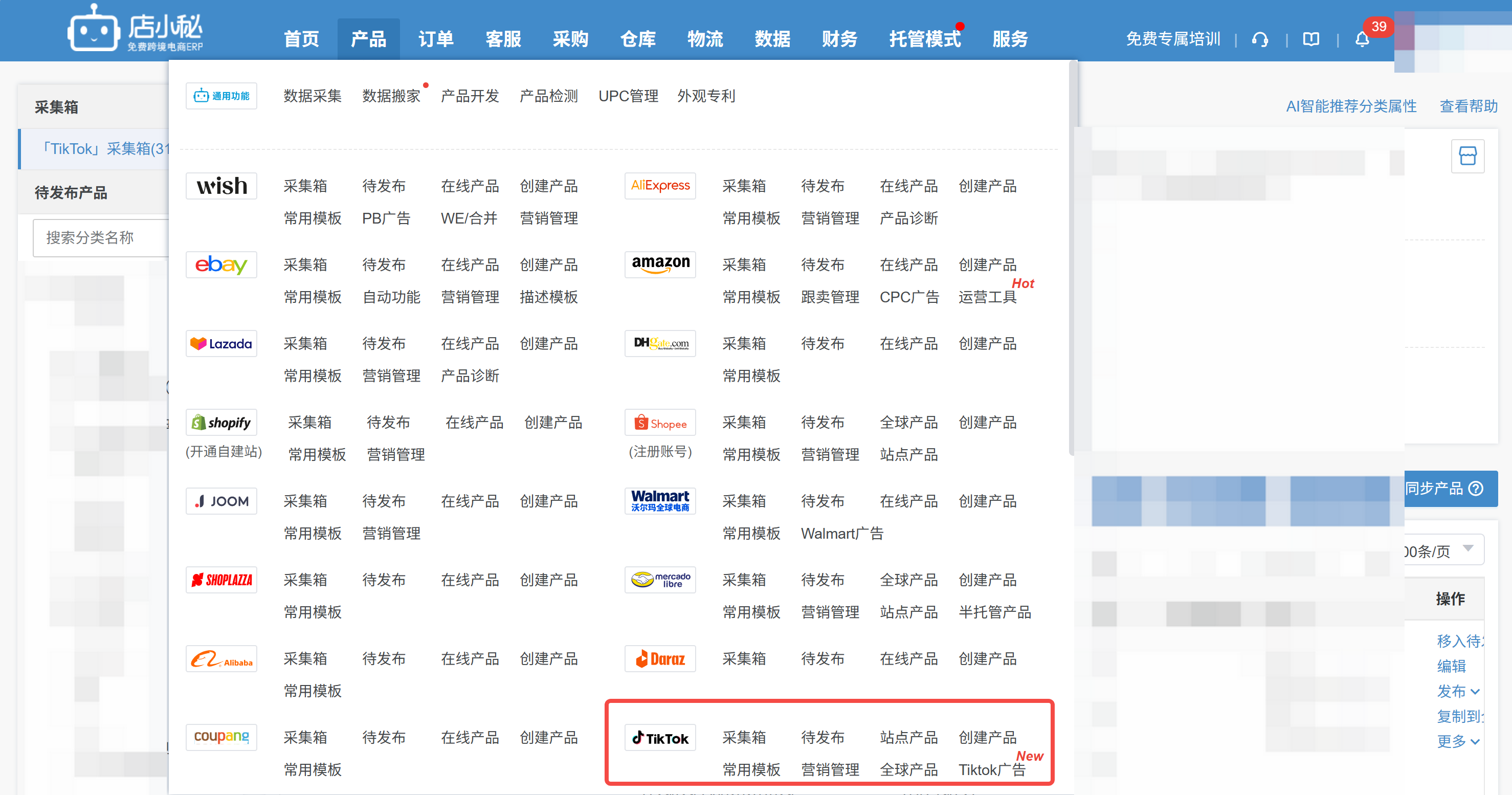Open Wish PB广告 menu entry
The image size is (1512, 795).
386,218
